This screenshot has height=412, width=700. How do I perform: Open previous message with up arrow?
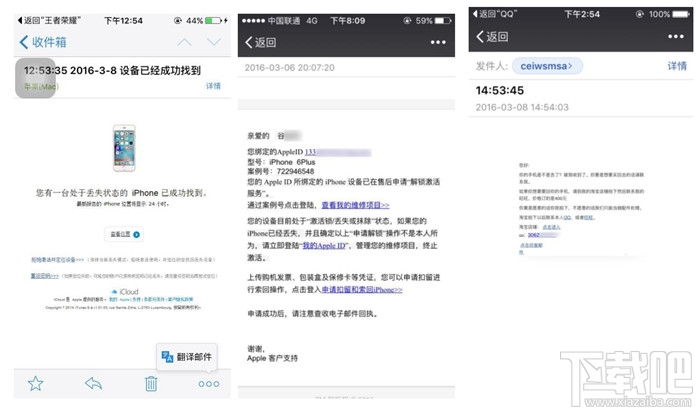point(184,42)
